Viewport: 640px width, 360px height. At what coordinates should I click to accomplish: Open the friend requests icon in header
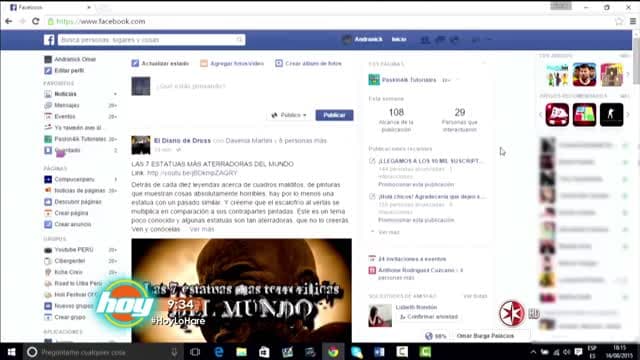[x=425, y=40]
